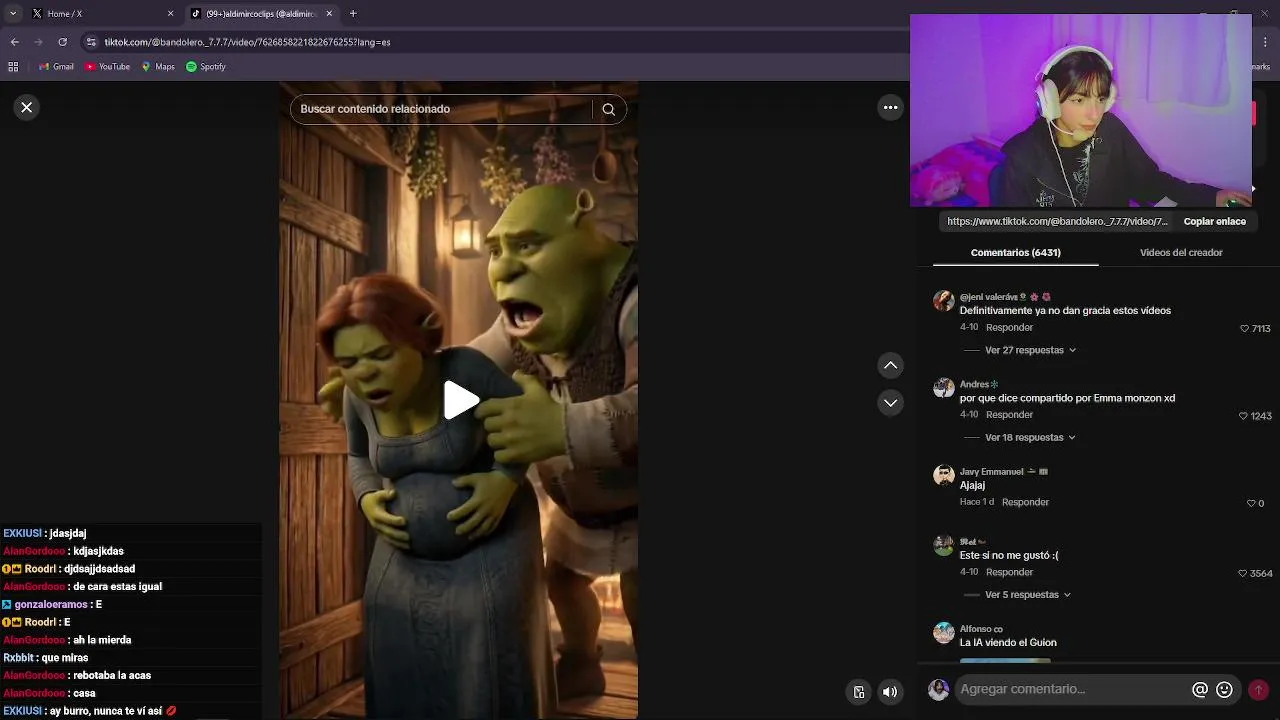This screenshot has height=720, width=1280.
Task: Open Andres's avatar
Action: coord(943,388)
